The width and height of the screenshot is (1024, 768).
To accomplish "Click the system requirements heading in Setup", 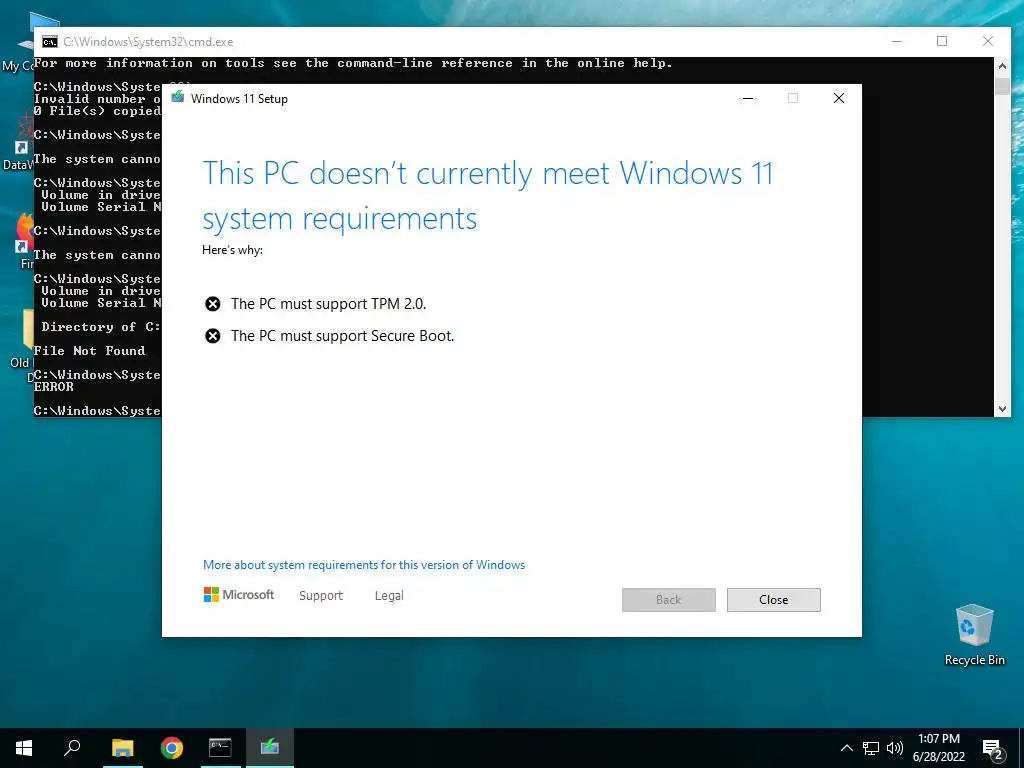I will (487, 195).
